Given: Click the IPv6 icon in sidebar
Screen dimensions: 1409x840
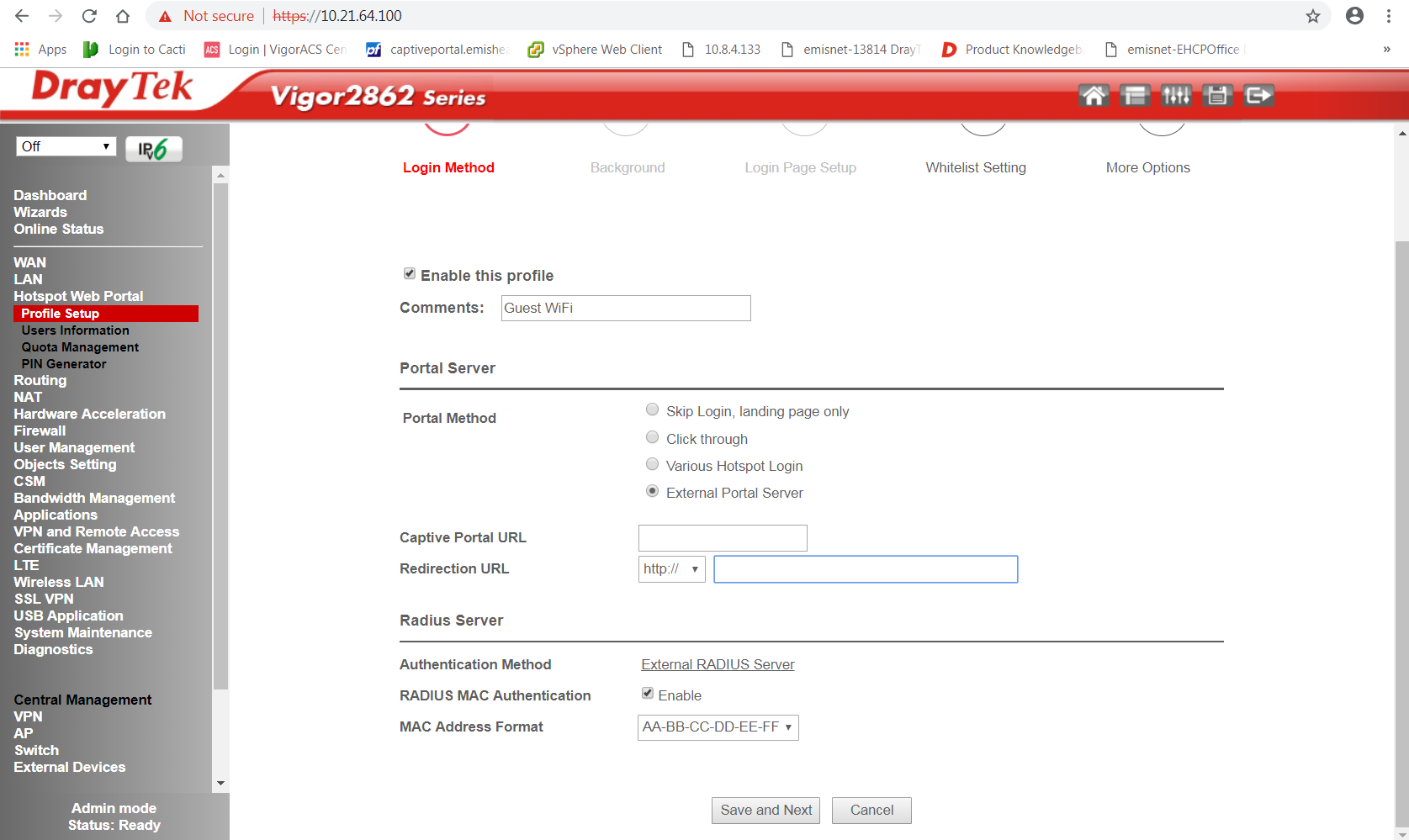Looking at the screenshot, I should (x=153, y=149).
